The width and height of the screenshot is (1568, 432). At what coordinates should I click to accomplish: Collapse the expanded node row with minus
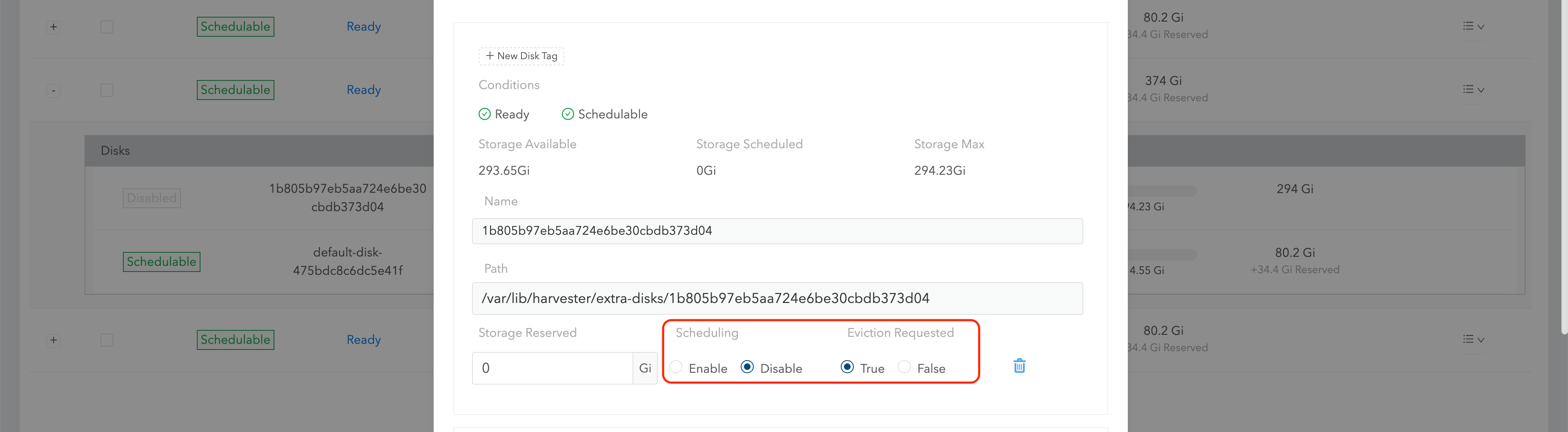point(53,91)
